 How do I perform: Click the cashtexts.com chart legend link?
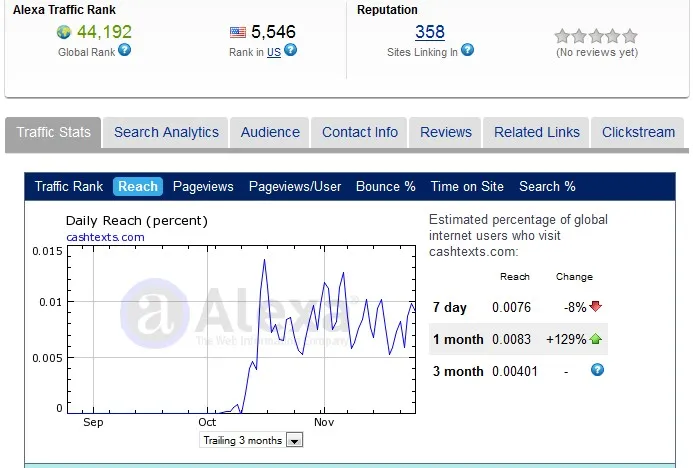tap(105, 237)
